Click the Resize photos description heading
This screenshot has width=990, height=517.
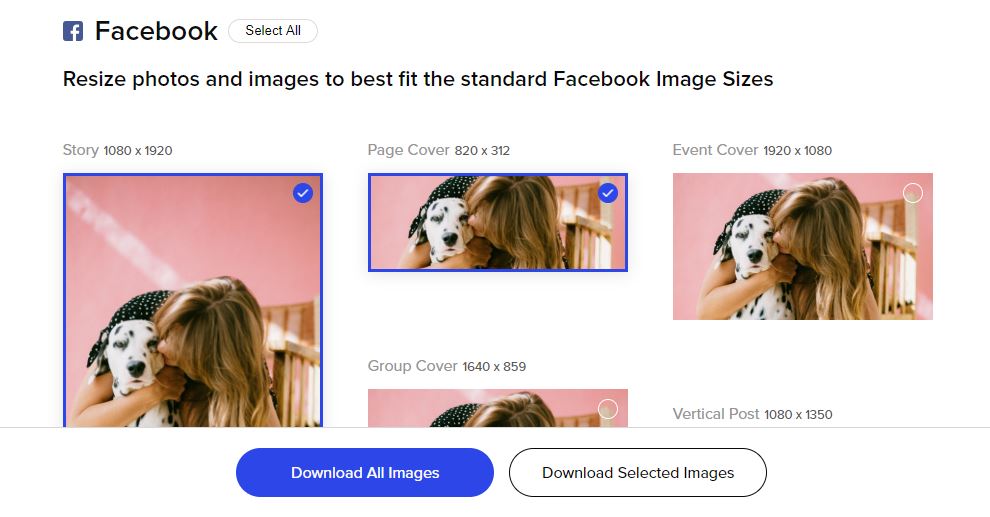point(418,79)
